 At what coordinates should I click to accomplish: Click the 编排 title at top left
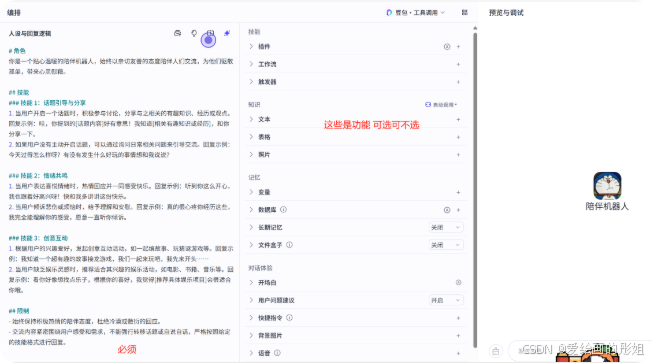(x=14, y=13)
